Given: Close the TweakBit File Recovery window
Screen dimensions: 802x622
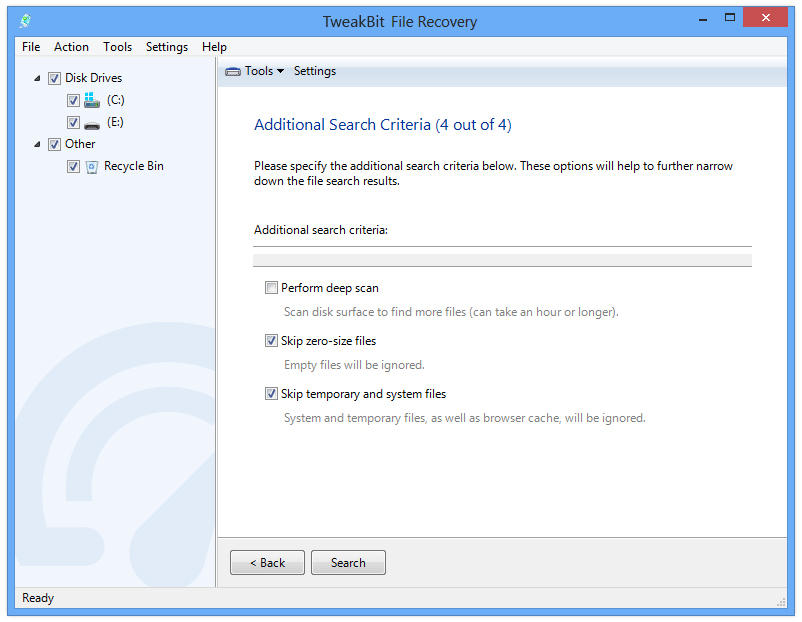Looking at the screenshot, I should [766, 17].
